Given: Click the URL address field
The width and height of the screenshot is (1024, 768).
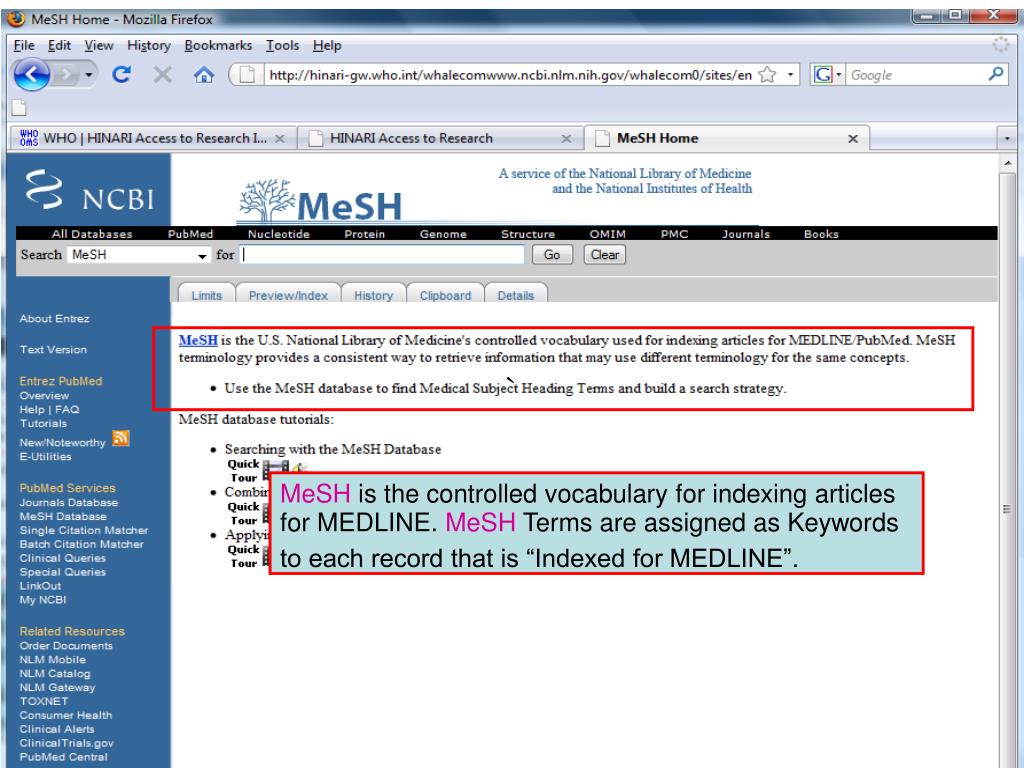Looking at the screenshot, I should [x=509, y=75].
